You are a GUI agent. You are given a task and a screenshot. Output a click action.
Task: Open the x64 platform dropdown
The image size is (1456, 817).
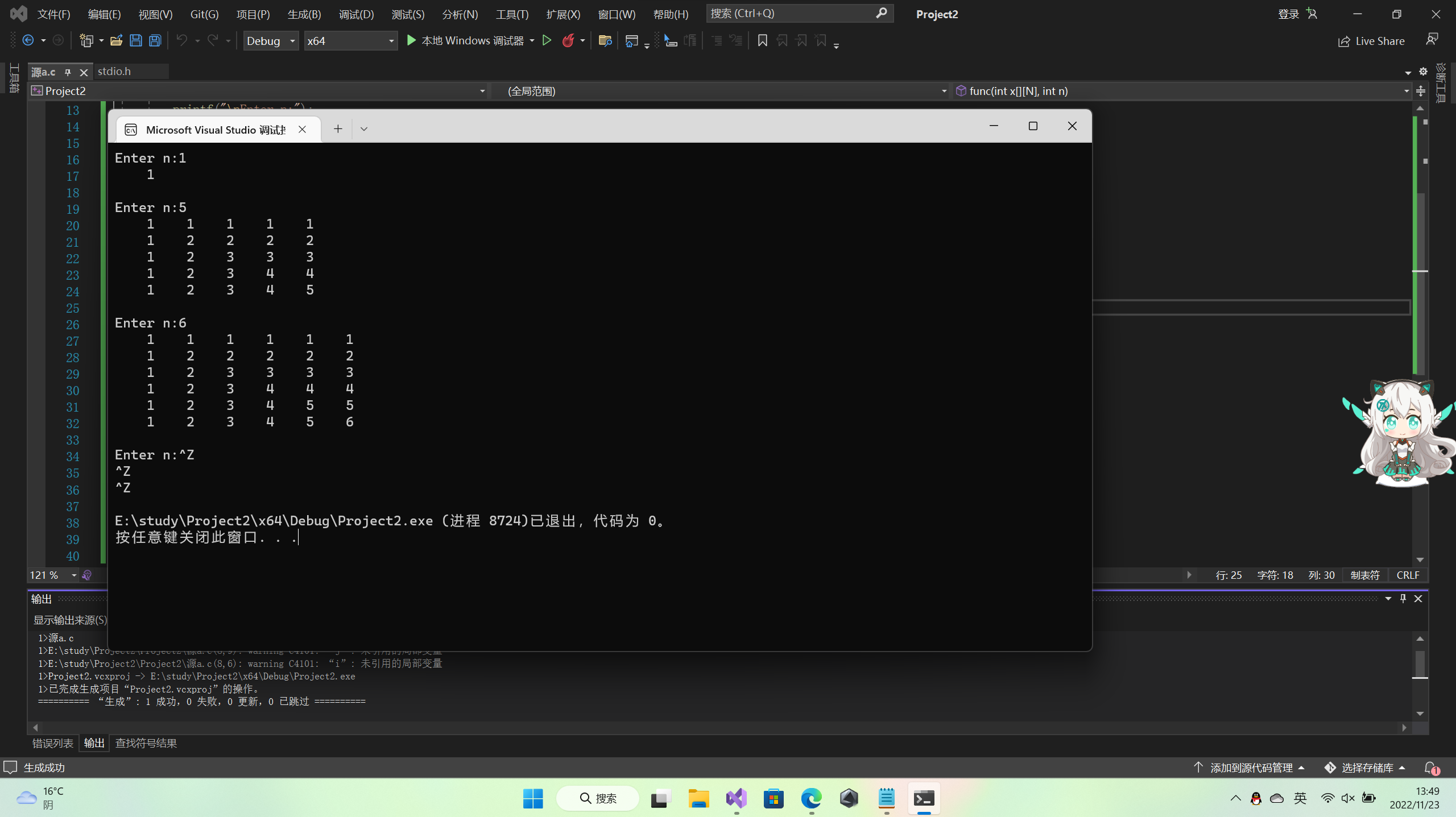pos(350,41)
